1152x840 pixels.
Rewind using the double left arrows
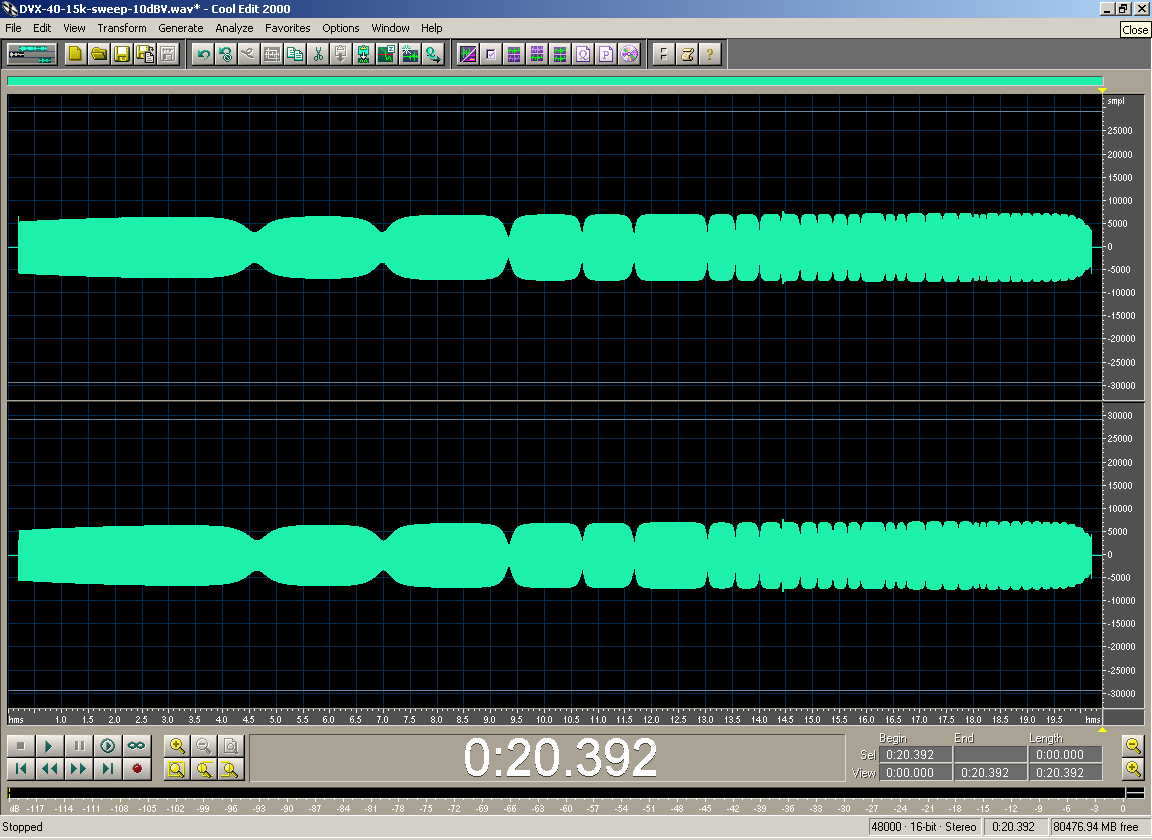(49, 769)
